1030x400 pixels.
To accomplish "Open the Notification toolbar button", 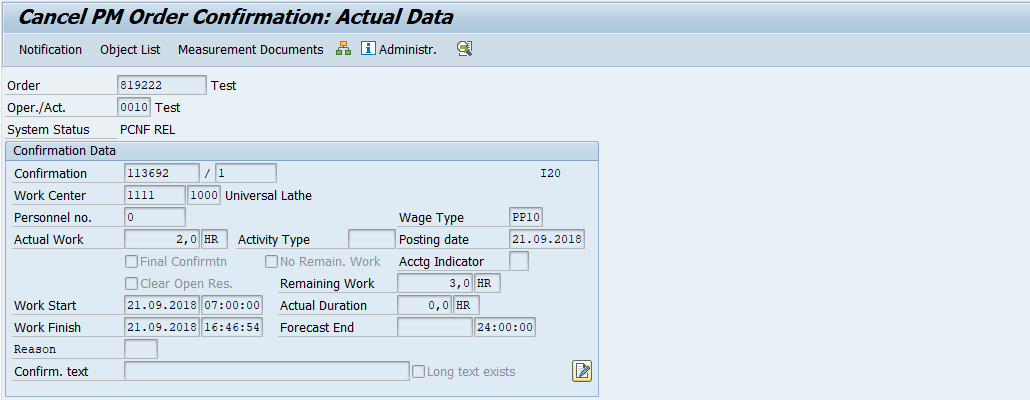I will 51,50.
